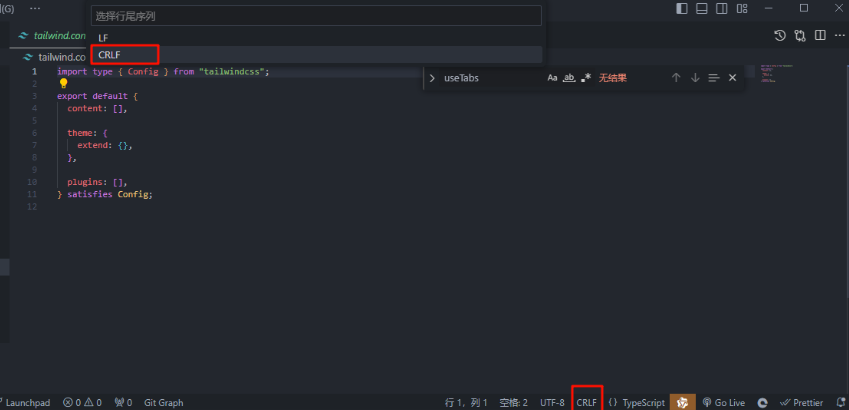Maximize the VS Code window
This screenshot has height=410, width=849.
pos(804,8)
